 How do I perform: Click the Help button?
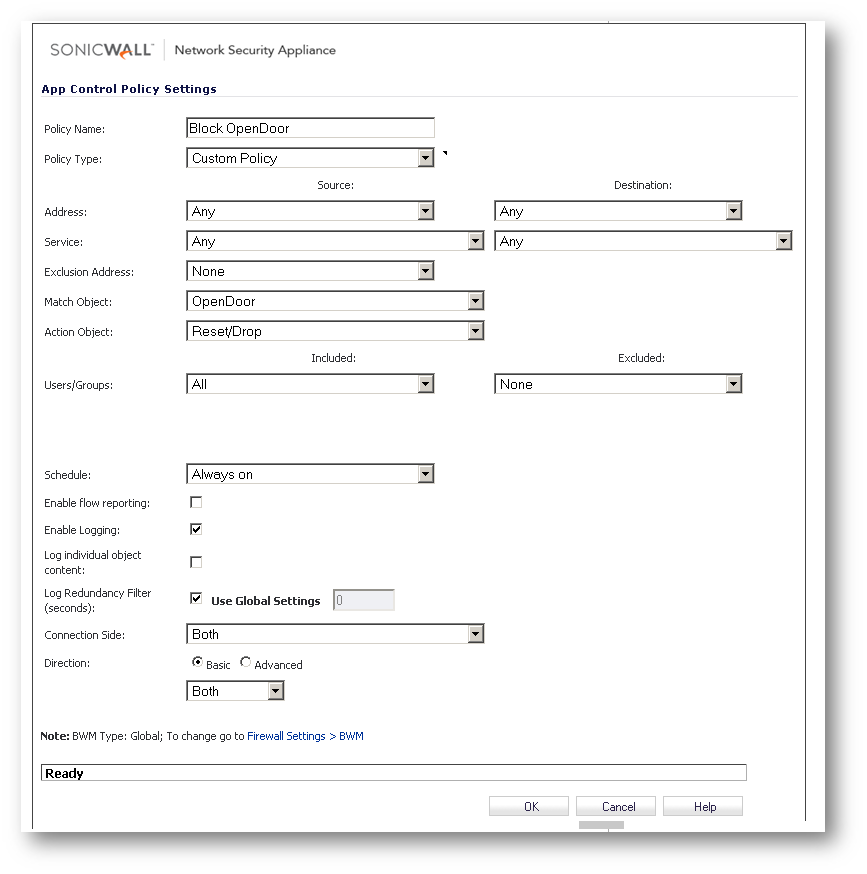coord(703,806)
